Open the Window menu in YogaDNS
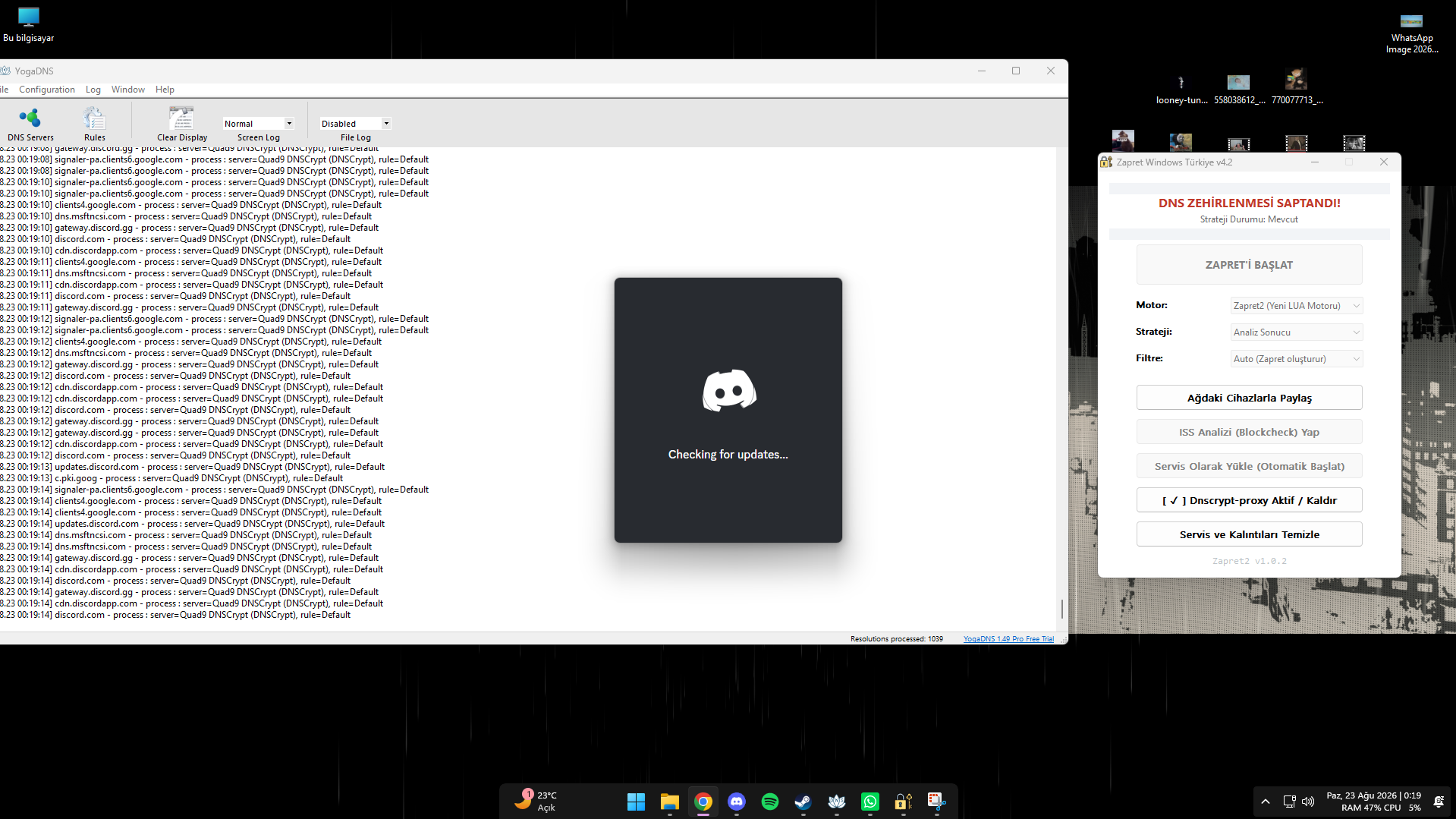The image size is (1456, 819). 128,90
